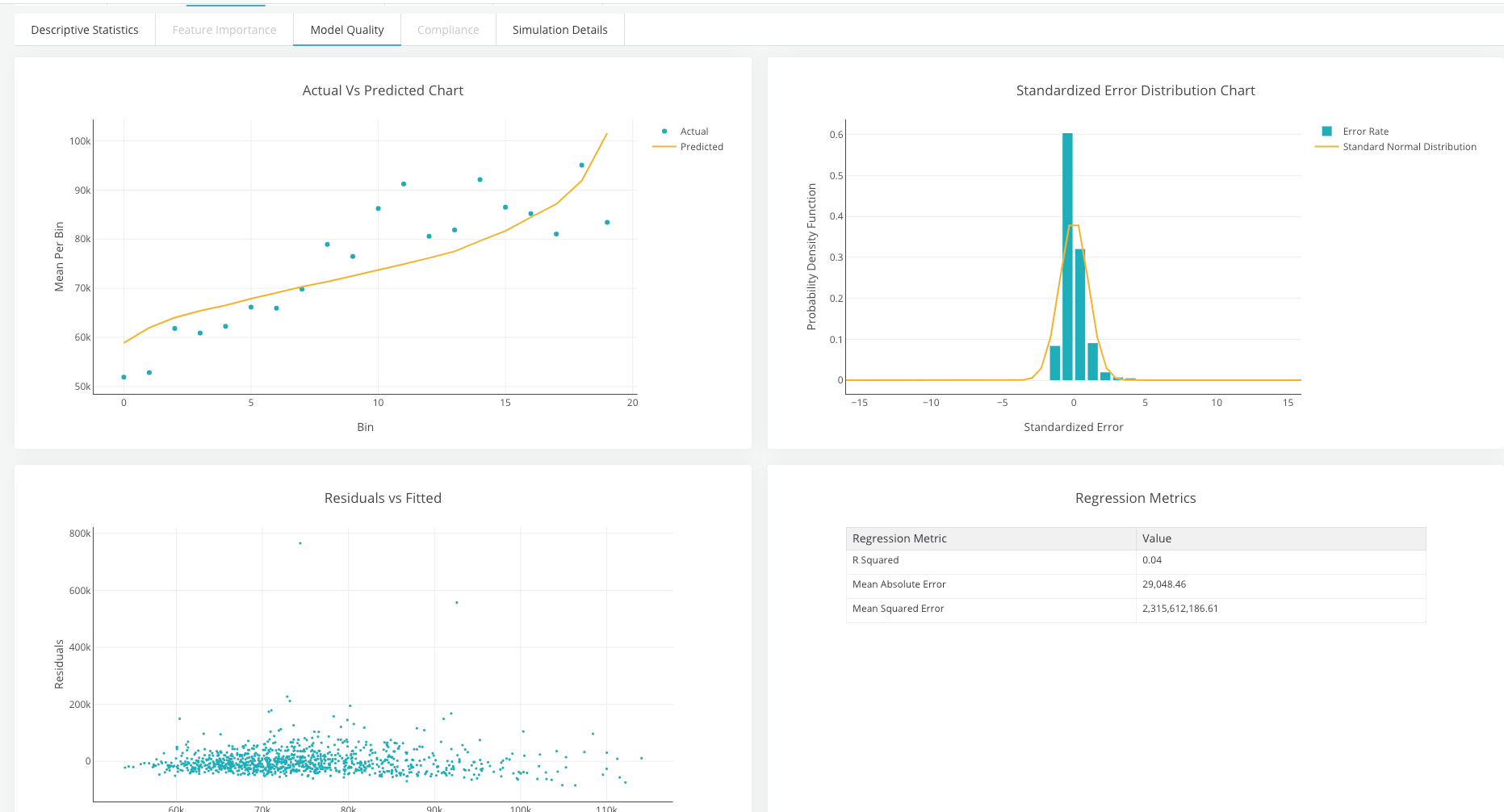Switch to the Feature Importance tab
Viewport: 1504px width, 812px height.
224,30
